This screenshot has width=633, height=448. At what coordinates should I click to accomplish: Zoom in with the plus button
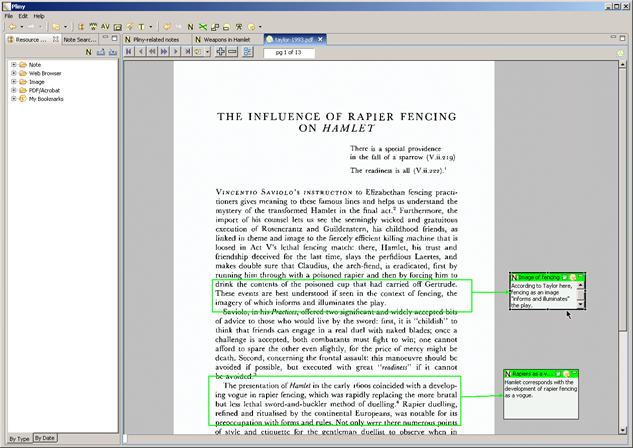(x=220, y=52)
